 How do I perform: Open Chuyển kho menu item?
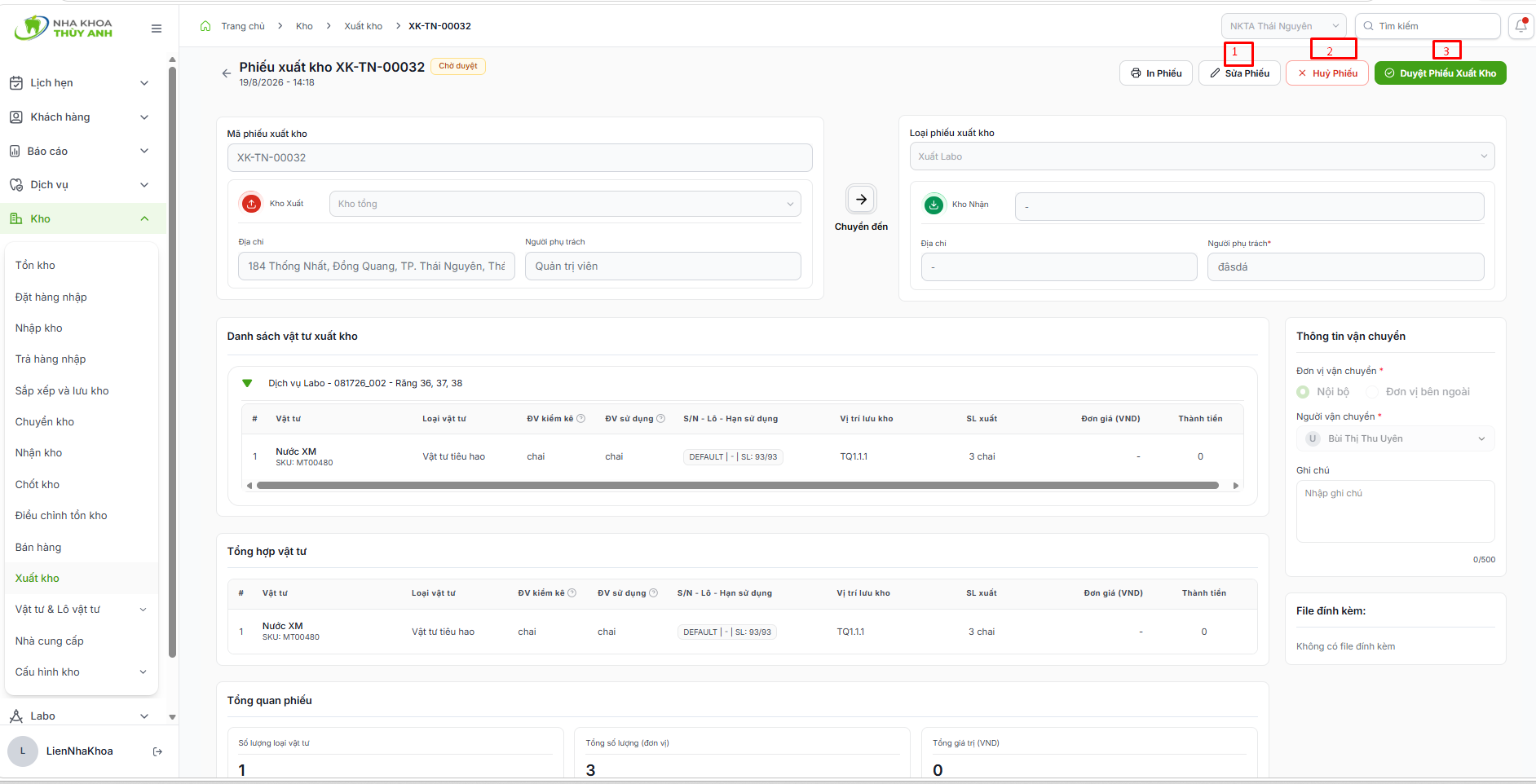[44, 422]
